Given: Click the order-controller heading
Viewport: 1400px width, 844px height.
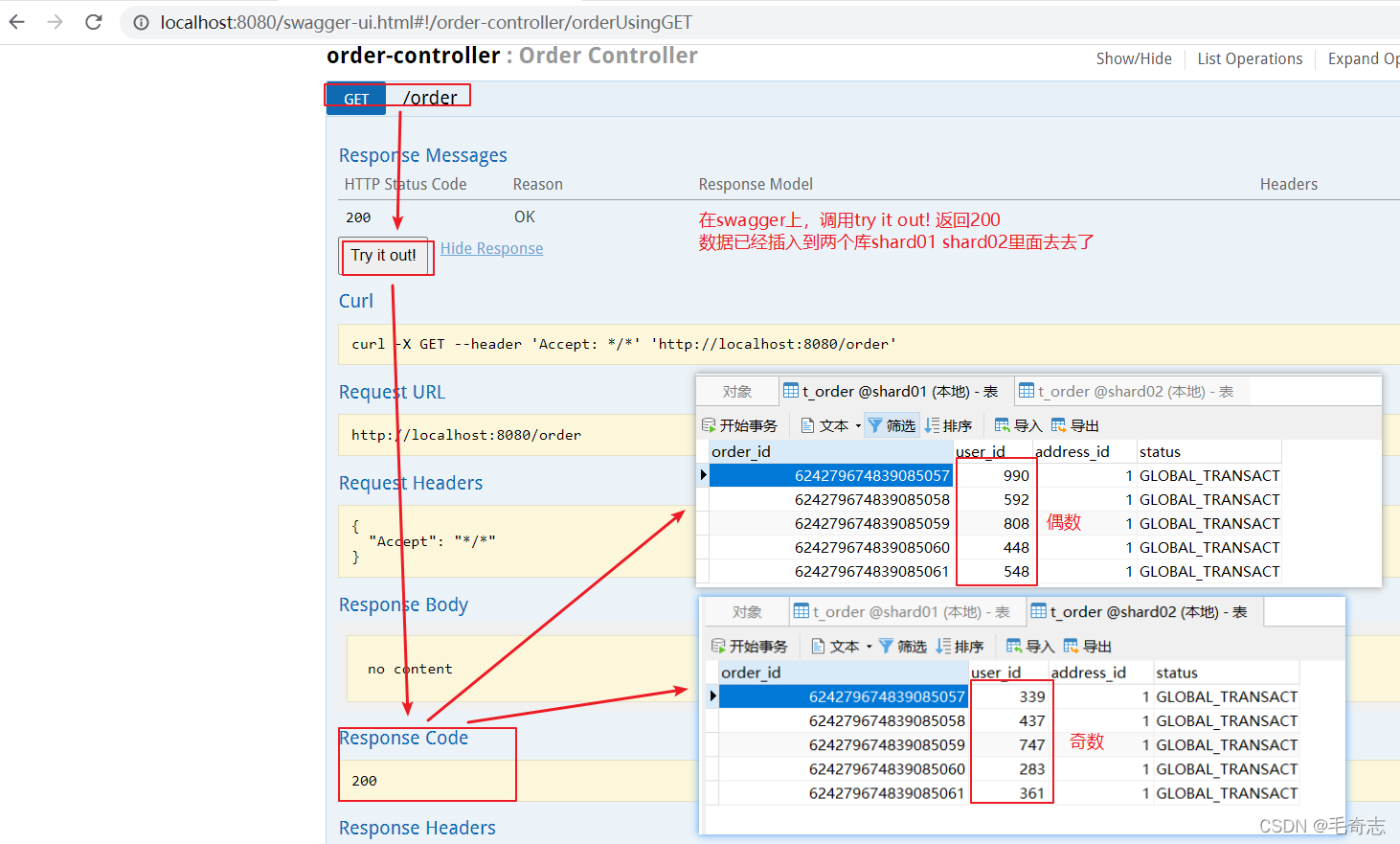Looking at the screenshot, I should [413, 56].
